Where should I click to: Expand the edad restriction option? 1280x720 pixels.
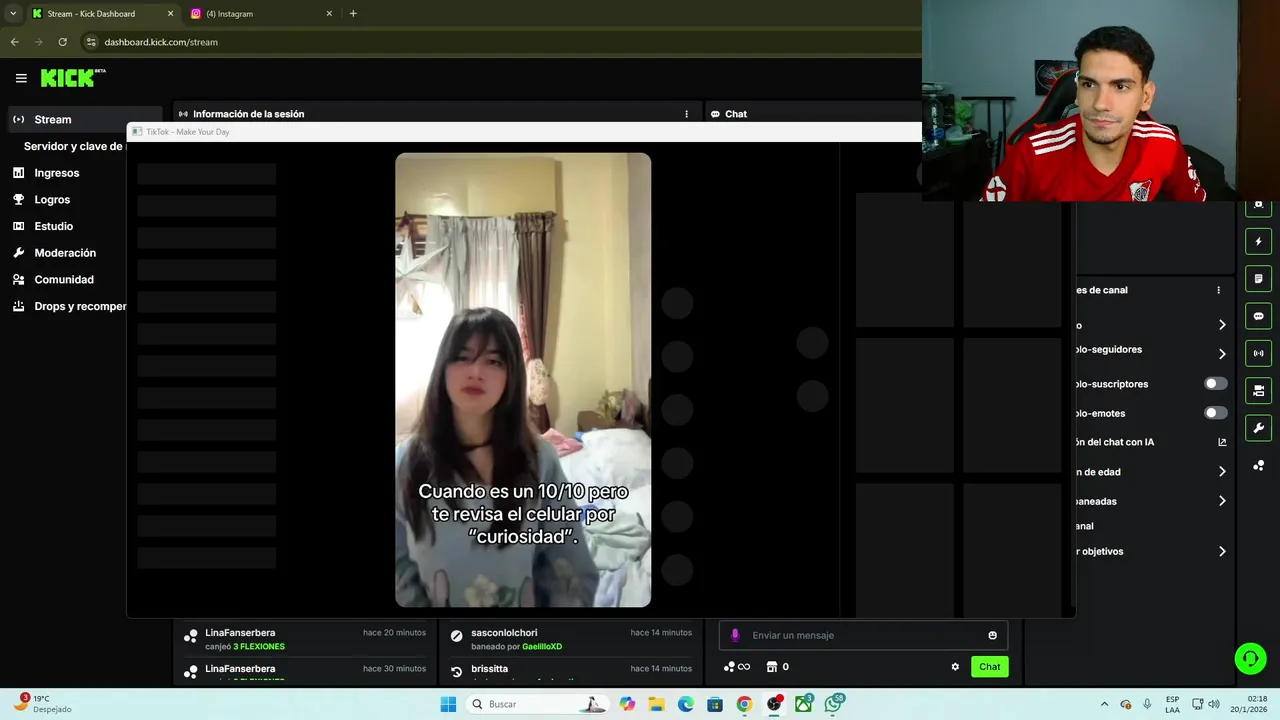(1221, 471)
